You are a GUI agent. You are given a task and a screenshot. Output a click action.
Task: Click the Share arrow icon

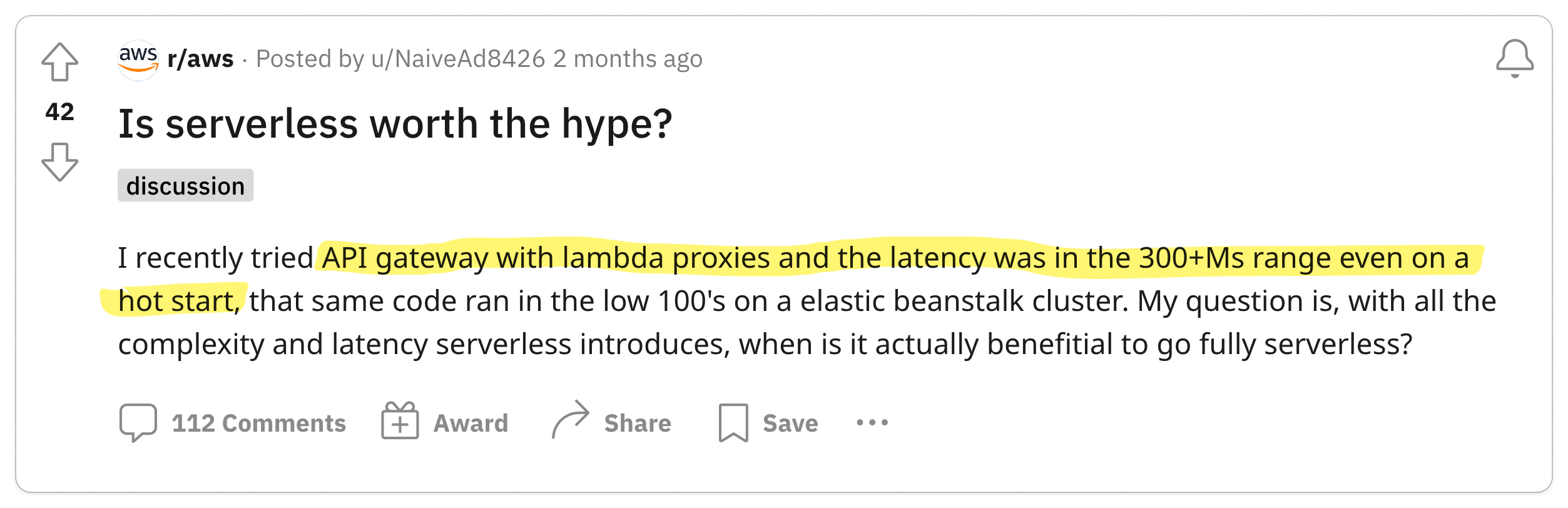click(571, 419)
